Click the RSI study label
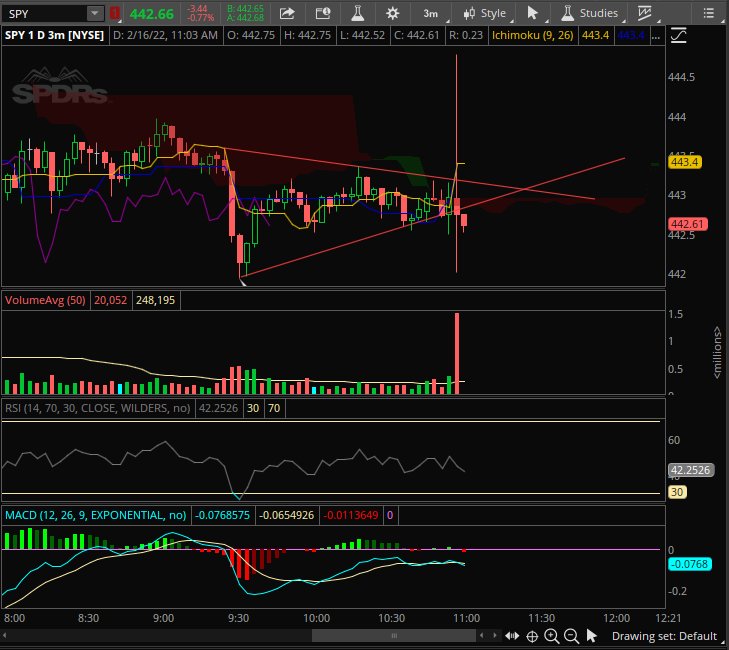Viewport: 729px width, 650px height. pos(98,408)
